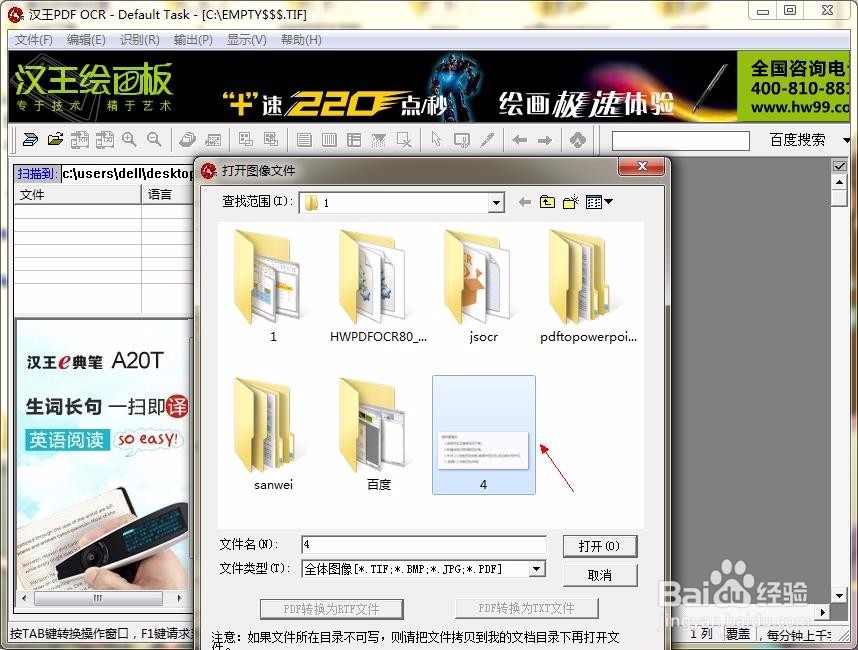Click the 打开(O) button

600,546
